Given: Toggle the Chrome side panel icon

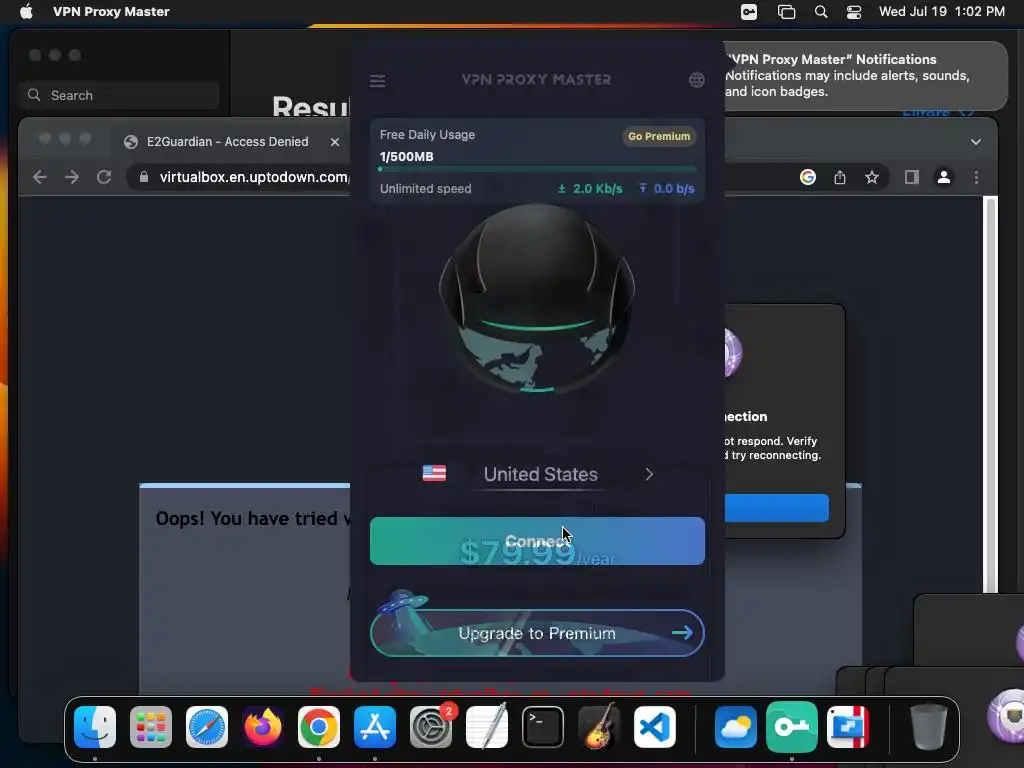Looking at the screenshot, I should (x=912, y=177).
